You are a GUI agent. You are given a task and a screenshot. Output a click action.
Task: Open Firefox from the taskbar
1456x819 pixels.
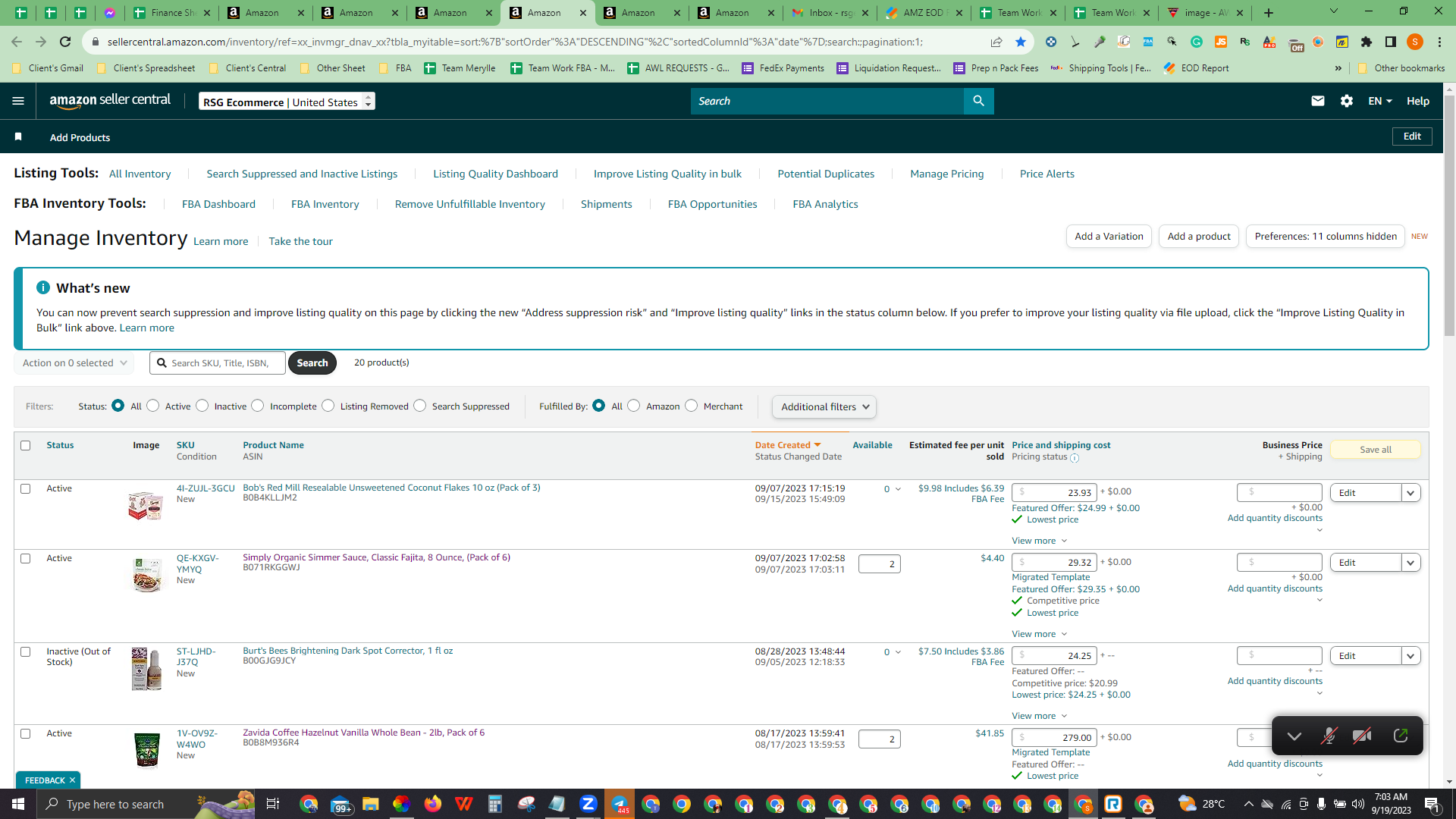(433, 804)
